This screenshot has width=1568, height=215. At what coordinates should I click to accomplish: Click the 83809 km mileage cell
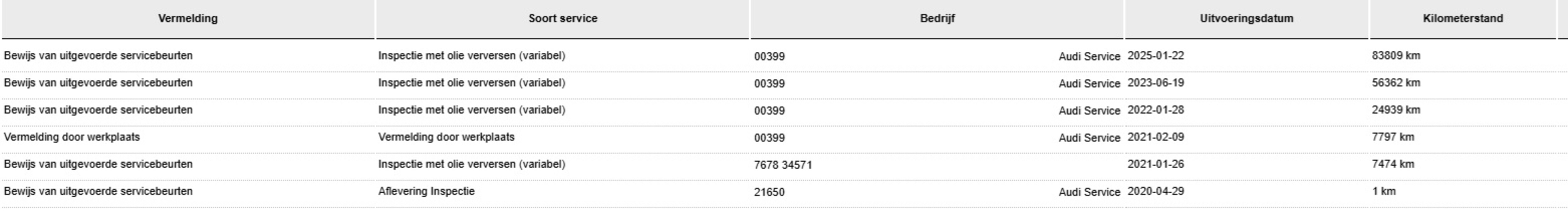[1395, 56]
